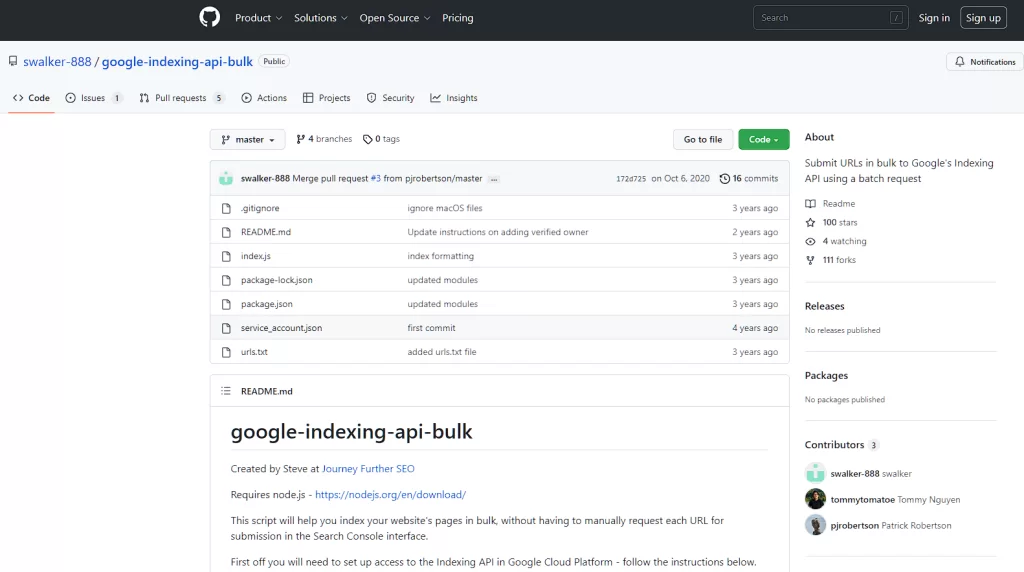
Task: Open the service_account.json file link
Action: click(x=281, y=328)
